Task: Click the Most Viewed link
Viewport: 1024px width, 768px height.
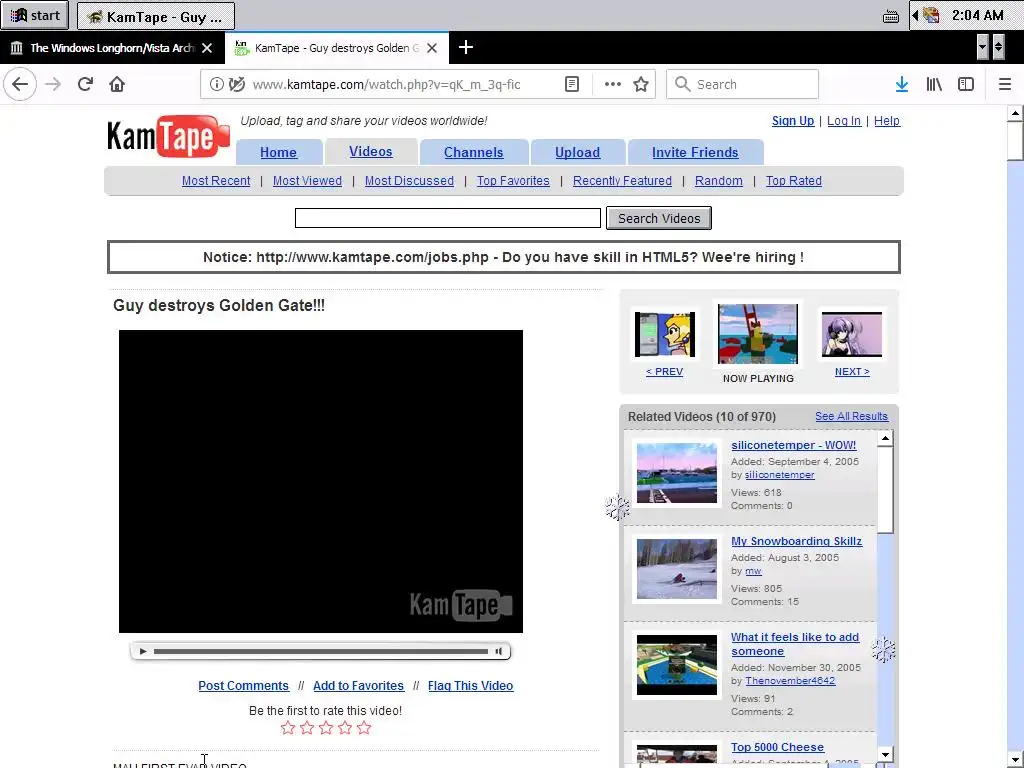Action: click(307, 181)
